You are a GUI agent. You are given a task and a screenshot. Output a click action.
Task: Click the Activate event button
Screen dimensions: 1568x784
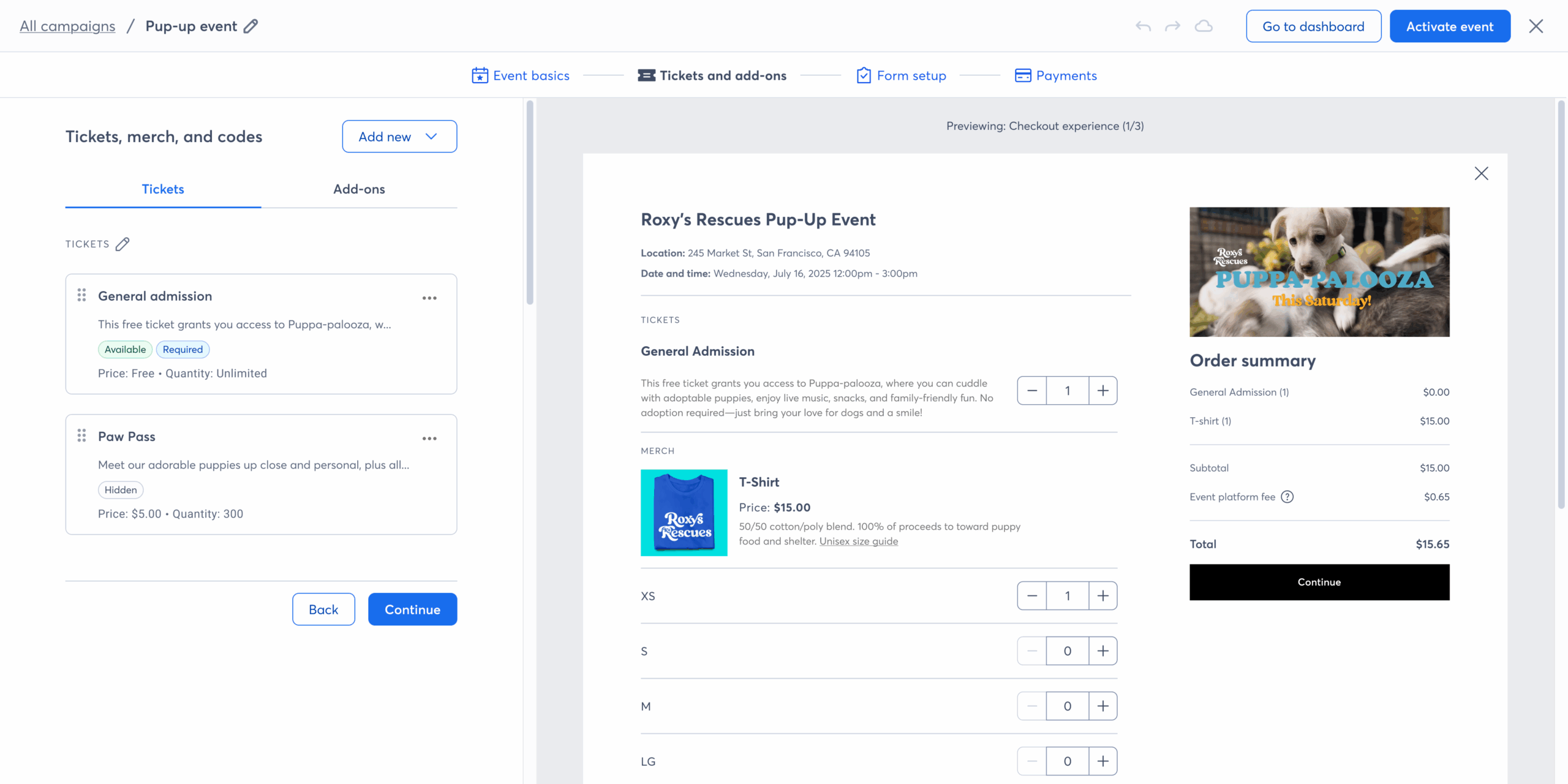(x=1450, y=26)
